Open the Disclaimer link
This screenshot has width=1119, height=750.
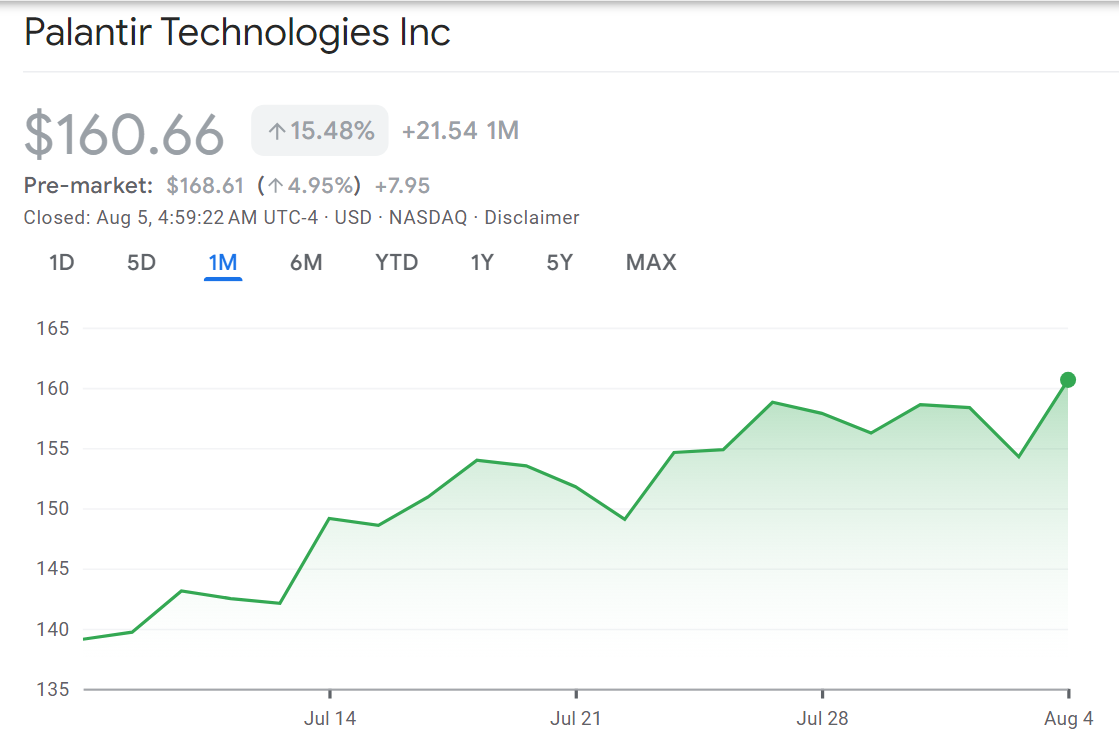pyautogui.click(x=531, y=217)
